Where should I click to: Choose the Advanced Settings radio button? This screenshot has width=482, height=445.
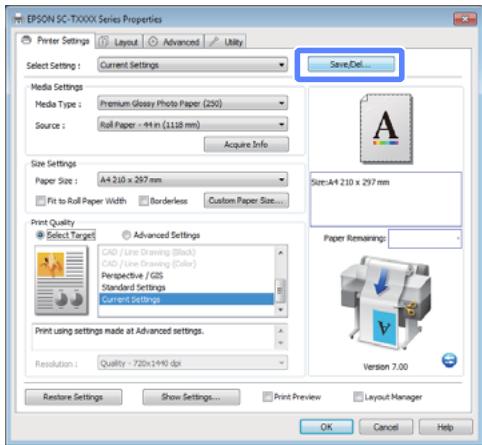[x=126, y=235]
